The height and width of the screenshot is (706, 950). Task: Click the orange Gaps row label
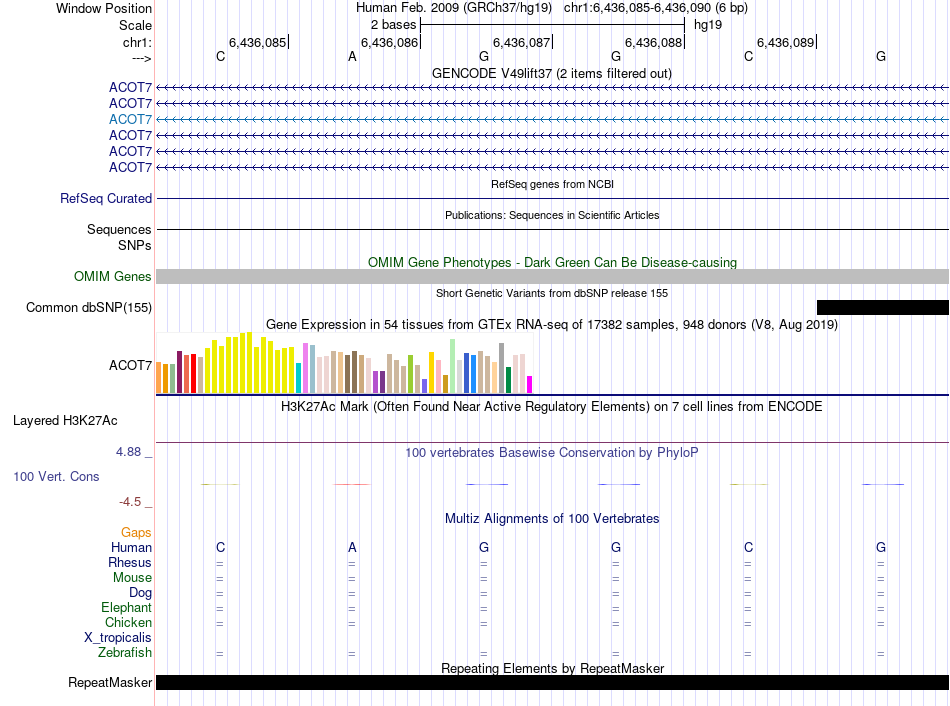point(136,532)
